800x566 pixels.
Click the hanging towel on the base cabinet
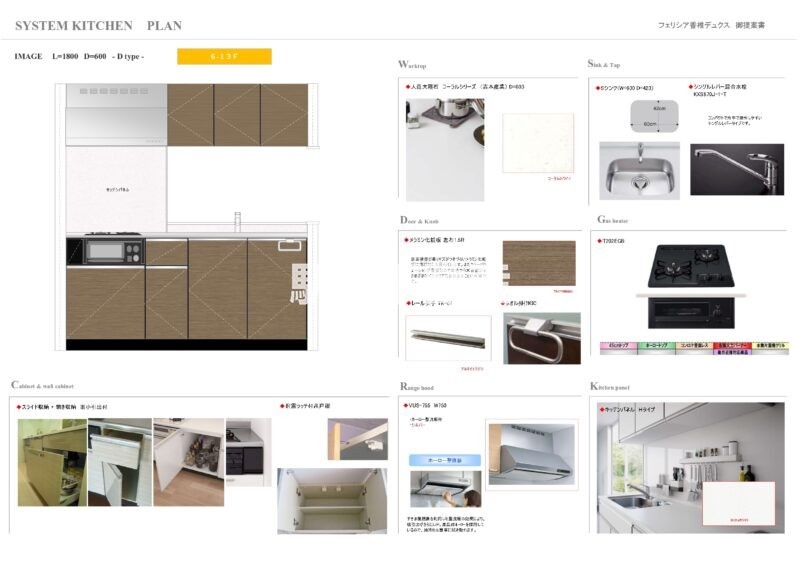click(x=298, y=284)
